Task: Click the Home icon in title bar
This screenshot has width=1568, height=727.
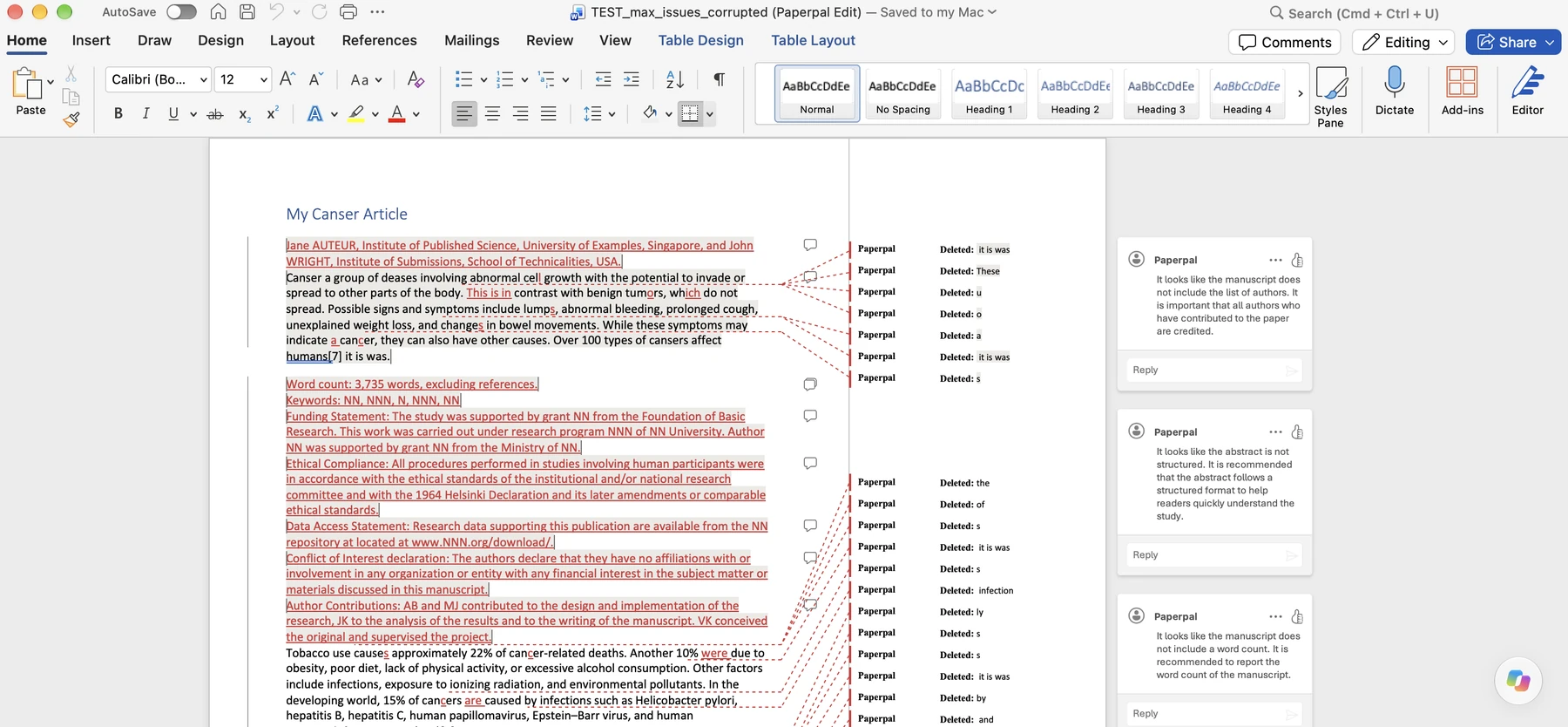Action: point(219,12)
